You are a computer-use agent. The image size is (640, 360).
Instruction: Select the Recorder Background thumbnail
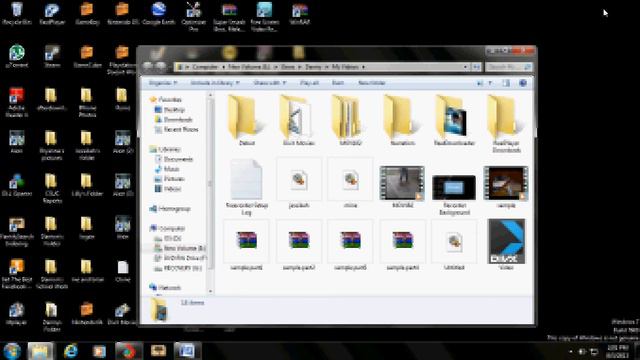[454, 188]
